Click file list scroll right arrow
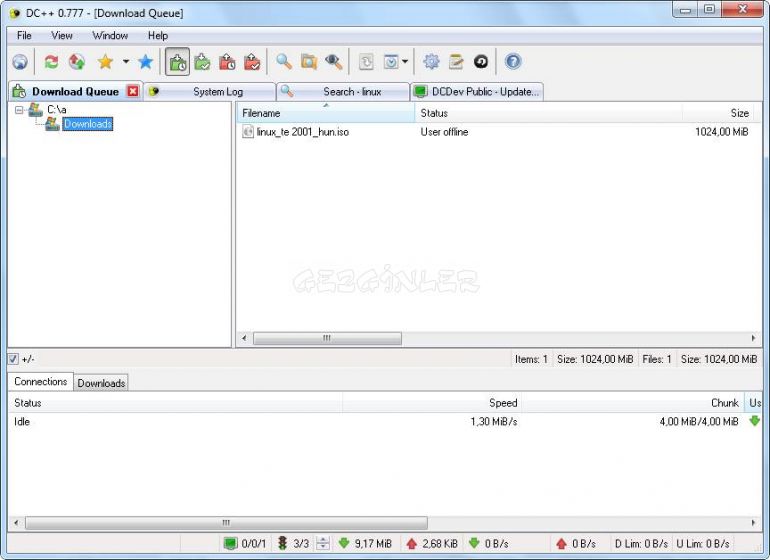 click(753, 338)
